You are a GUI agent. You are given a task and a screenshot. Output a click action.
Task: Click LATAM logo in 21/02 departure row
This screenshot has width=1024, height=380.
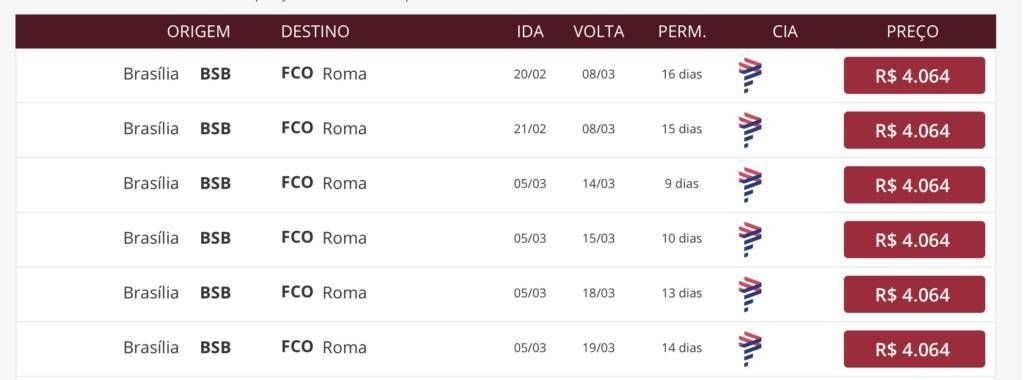(x=750, y=130)
